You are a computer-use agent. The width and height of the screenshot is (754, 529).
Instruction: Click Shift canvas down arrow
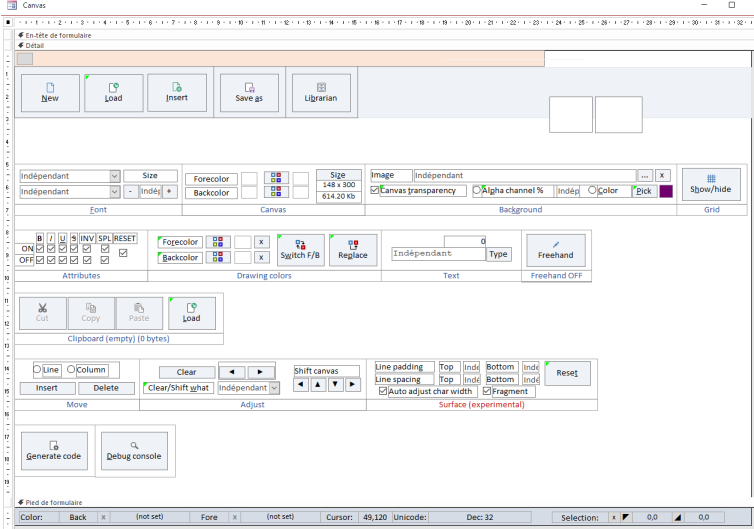pos(335,384)
